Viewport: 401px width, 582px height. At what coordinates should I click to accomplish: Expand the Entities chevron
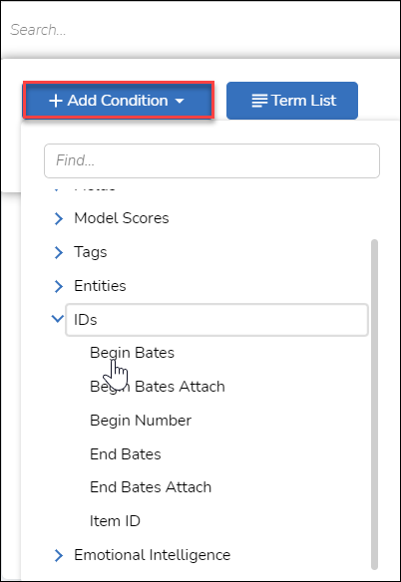58,286
